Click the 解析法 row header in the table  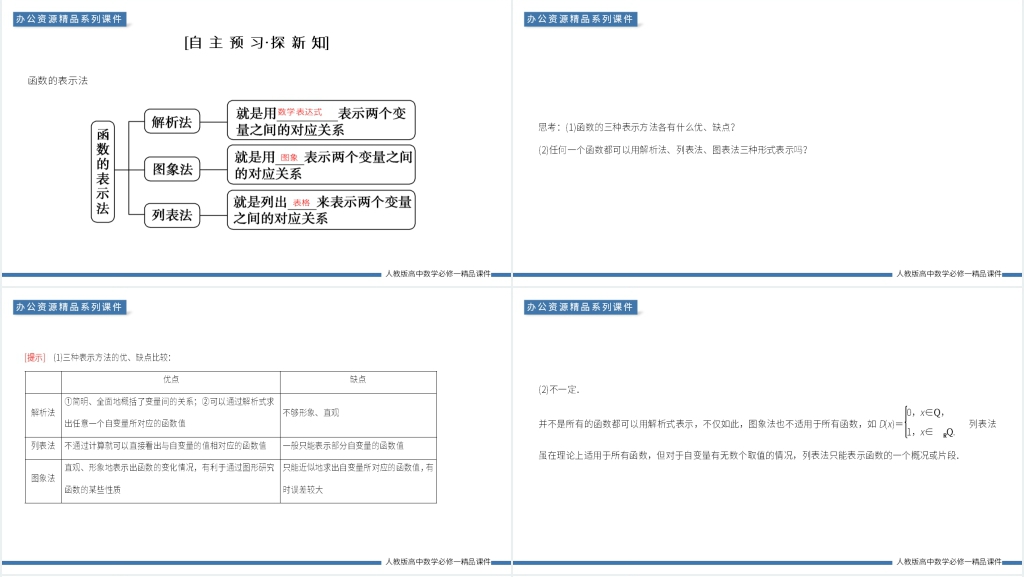pyautogui.click(x=43, y=413)
